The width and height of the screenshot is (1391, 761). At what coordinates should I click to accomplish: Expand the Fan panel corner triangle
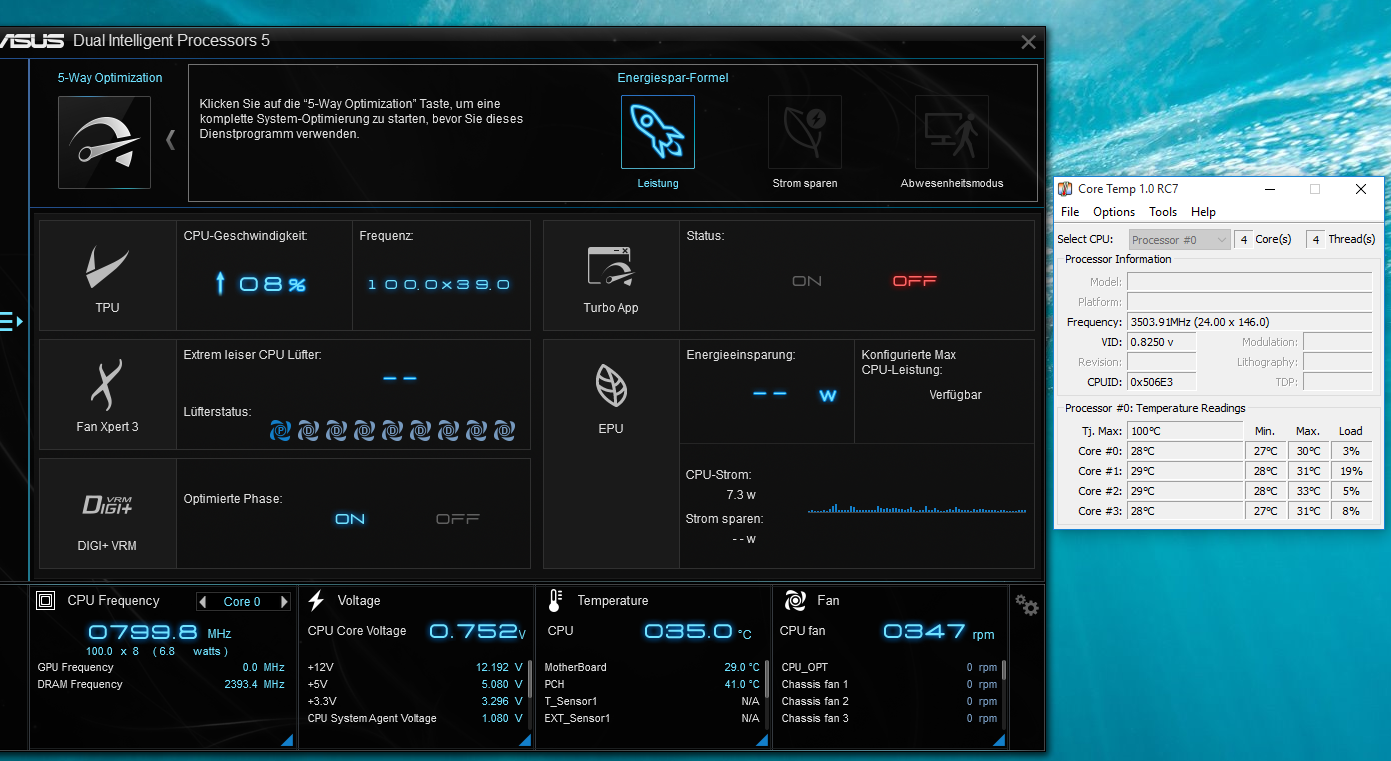[x=999, y=740]
